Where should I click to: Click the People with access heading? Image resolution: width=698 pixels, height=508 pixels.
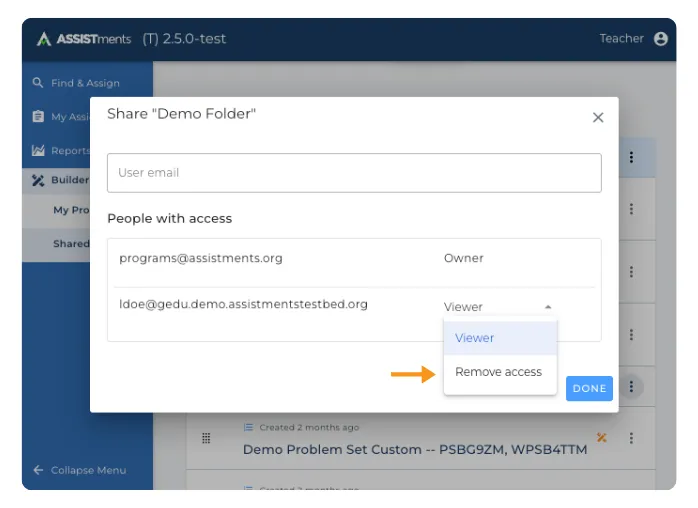pyautogui.click(x=170, y=219)
